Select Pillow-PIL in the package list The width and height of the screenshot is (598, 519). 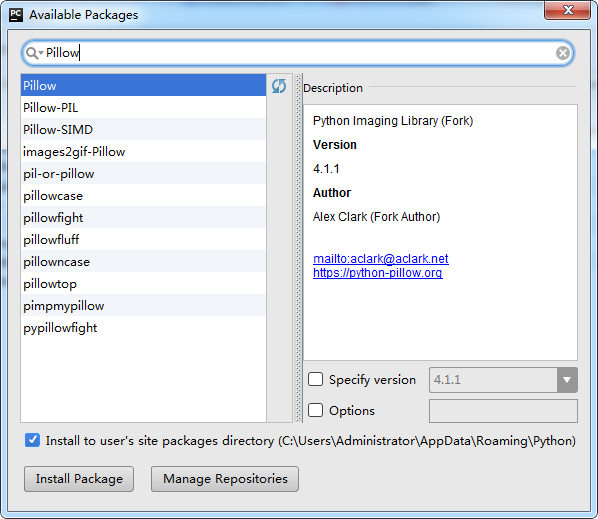pyautogui.click(x=143, y=108)
